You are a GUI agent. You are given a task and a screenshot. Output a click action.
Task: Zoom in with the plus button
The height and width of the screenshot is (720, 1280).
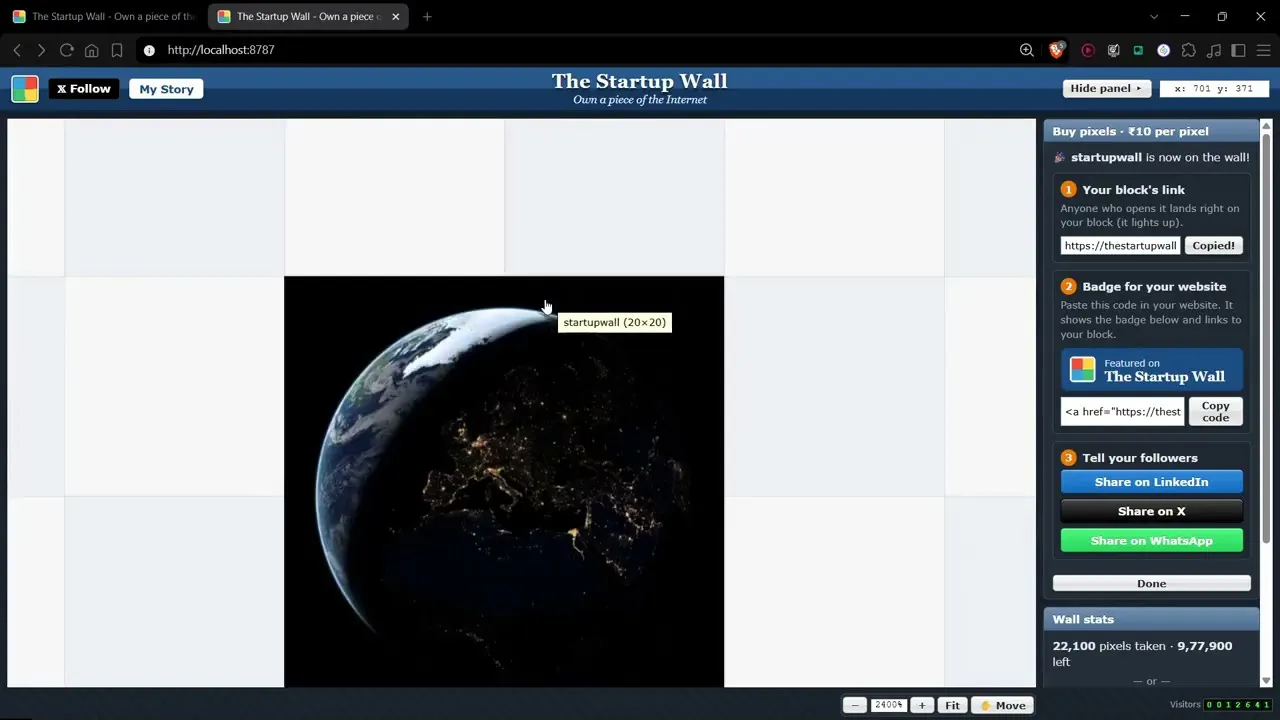click(x=922, y=705)
